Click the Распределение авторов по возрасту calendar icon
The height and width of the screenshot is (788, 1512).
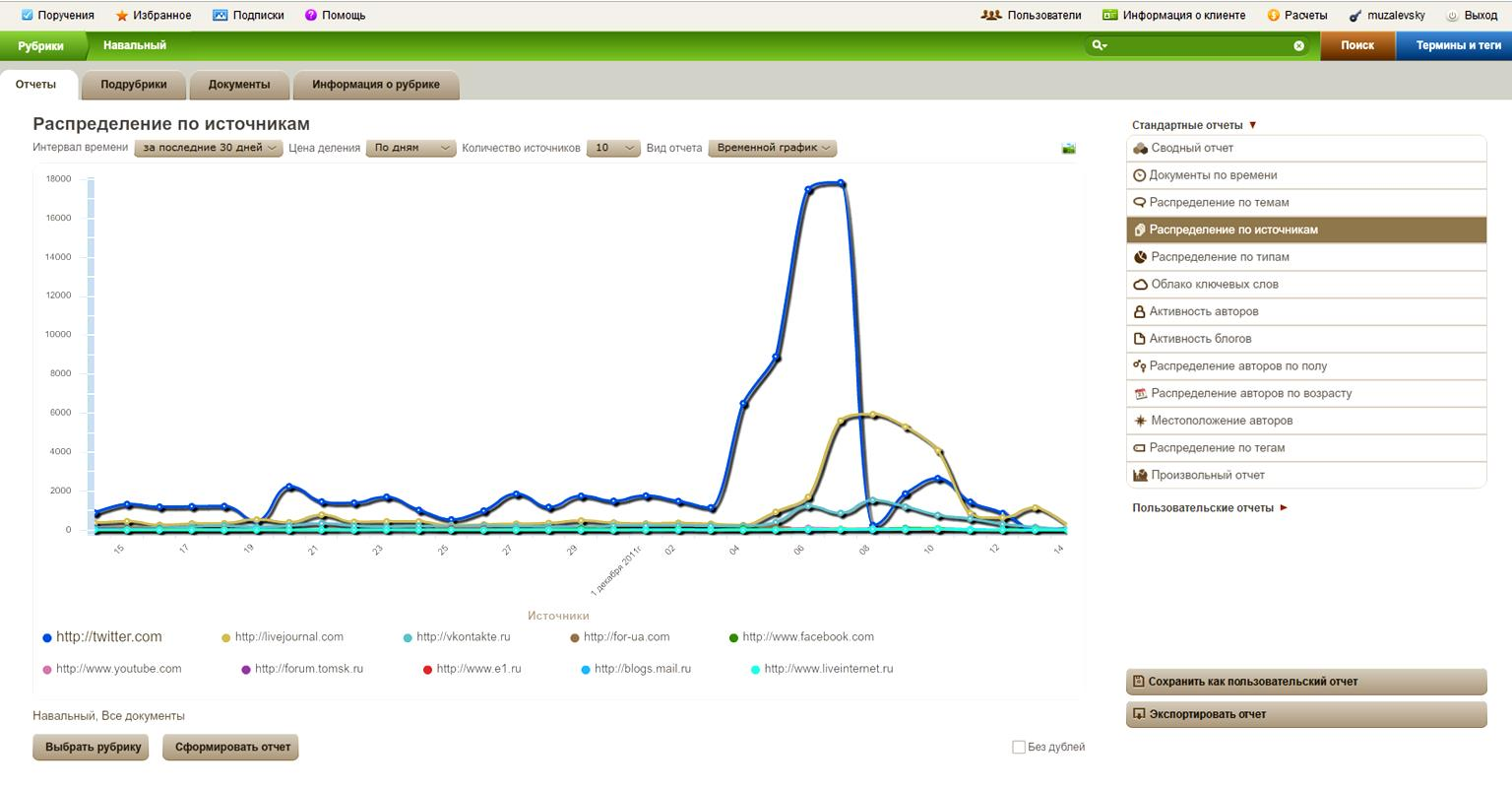(x=1141, y=393)
